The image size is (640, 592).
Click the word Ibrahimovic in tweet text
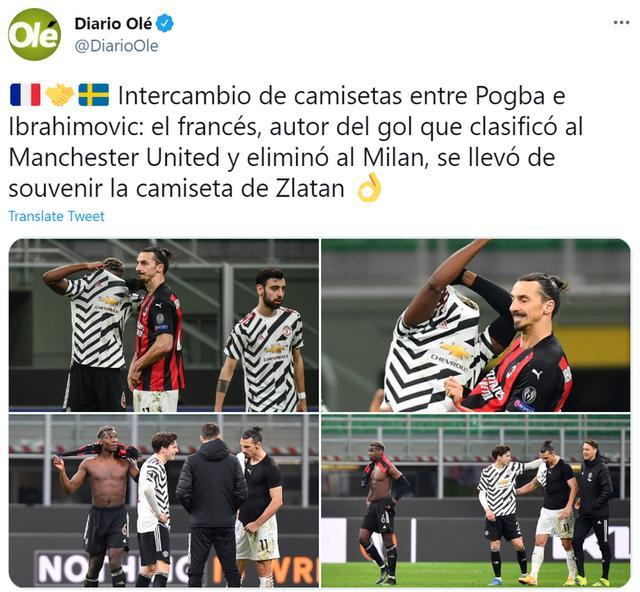[x=76, y=127]
